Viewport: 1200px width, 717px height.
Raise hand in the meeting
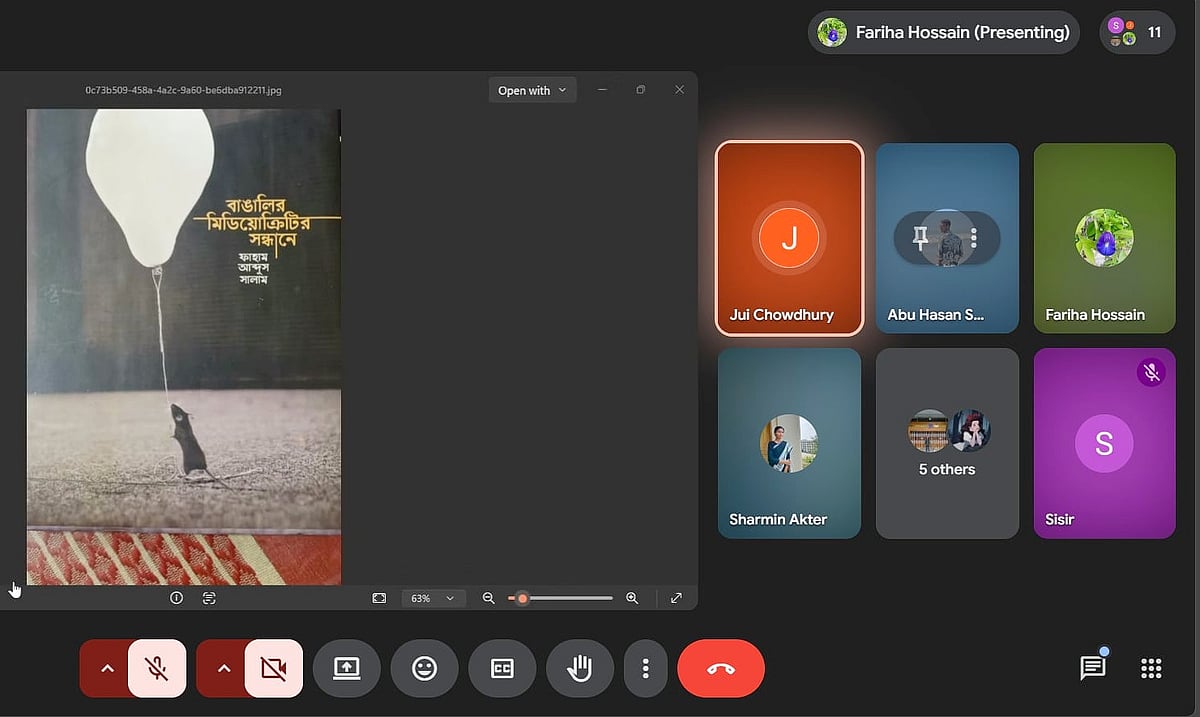580,668
